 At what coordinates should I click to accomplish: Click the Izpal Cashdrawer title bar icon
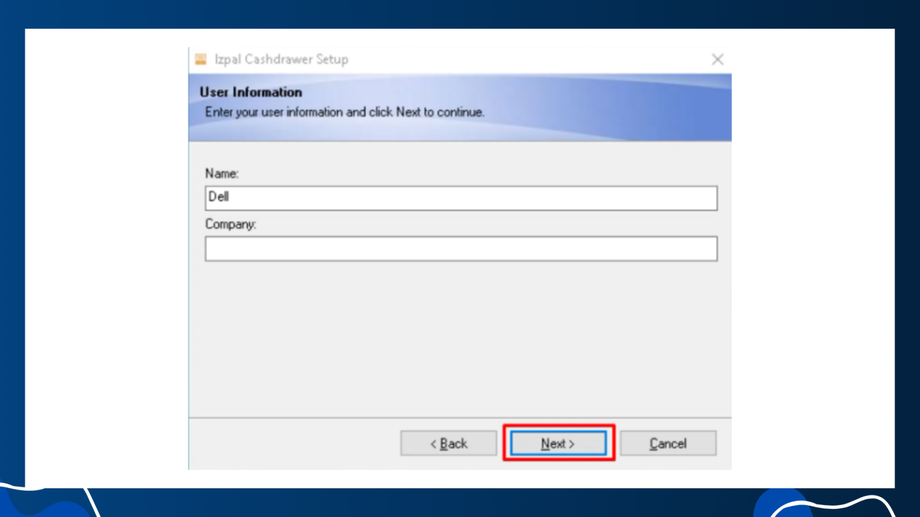[x=201, y=59]
